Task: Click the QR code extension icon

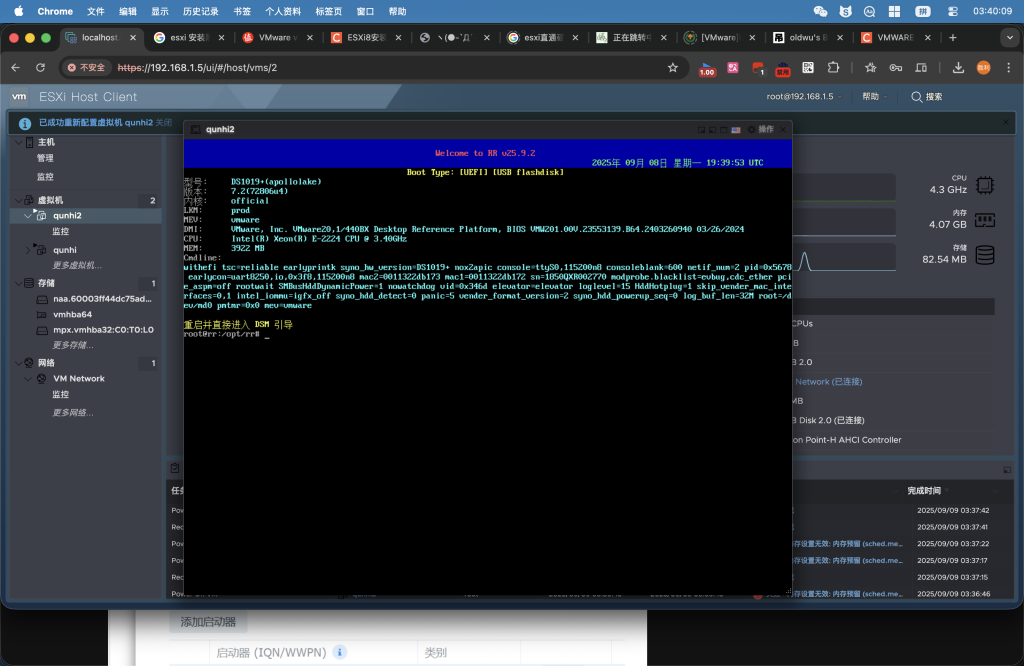Action: (808, 68)
